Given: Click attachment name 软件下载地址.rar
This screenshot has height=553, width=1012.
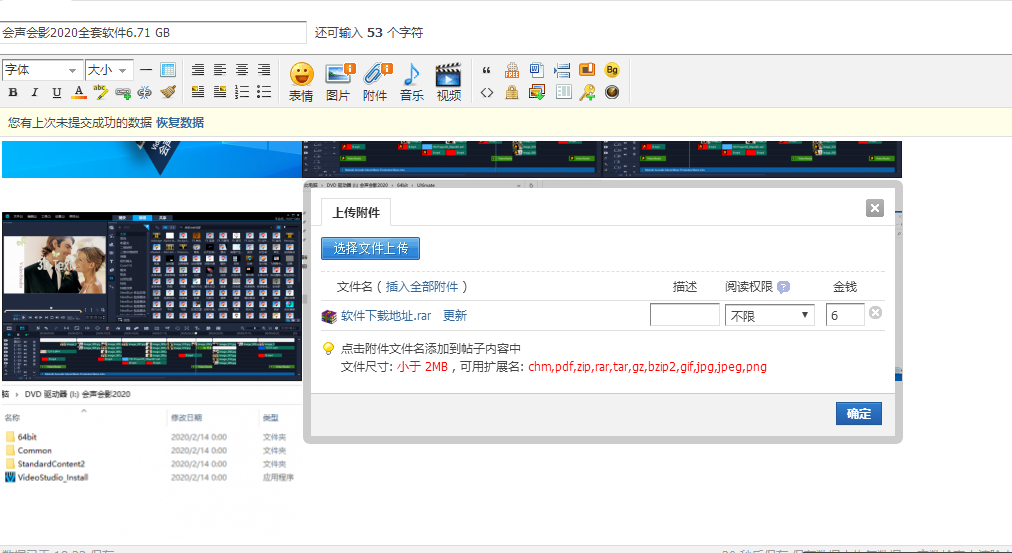Looking at the screenshot, I should [386, 316].
